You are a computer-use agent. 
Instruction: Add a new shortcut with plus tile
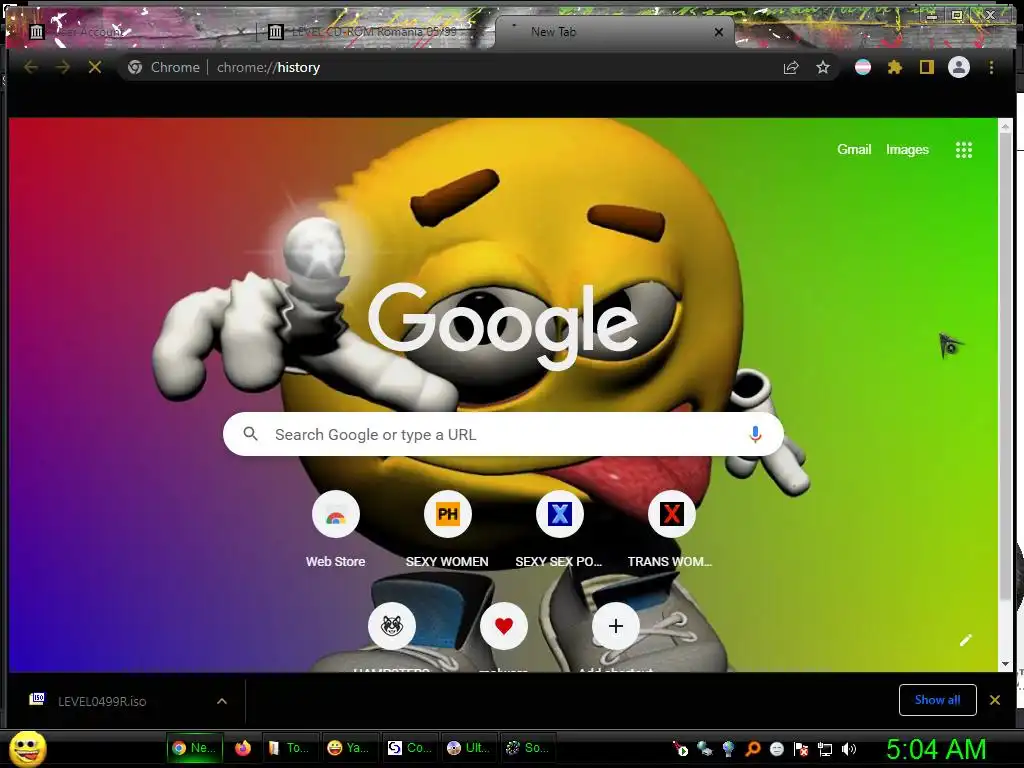[x=615, y=626]
